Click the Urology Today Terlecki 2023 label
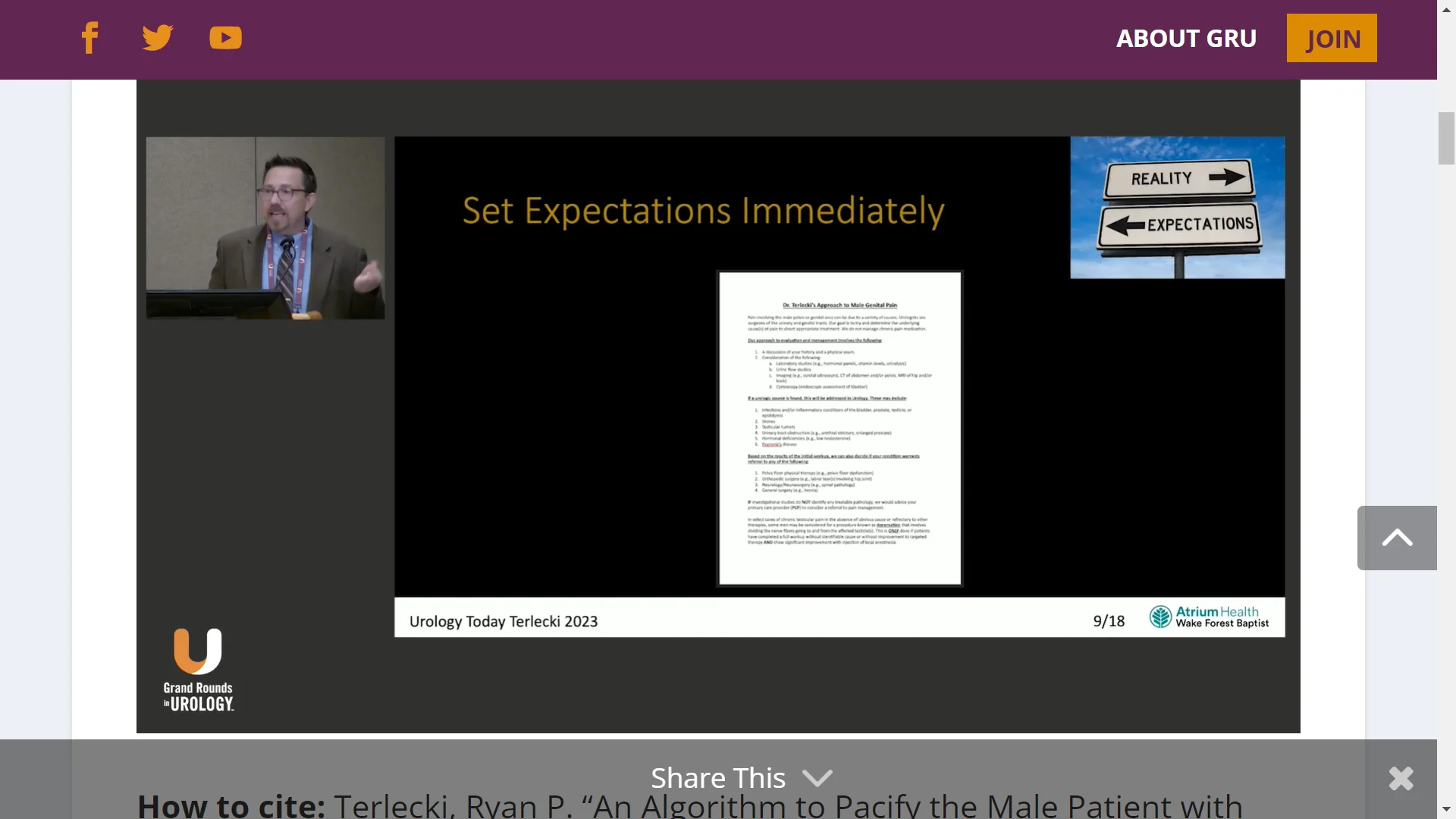 (x=503, y=620)
